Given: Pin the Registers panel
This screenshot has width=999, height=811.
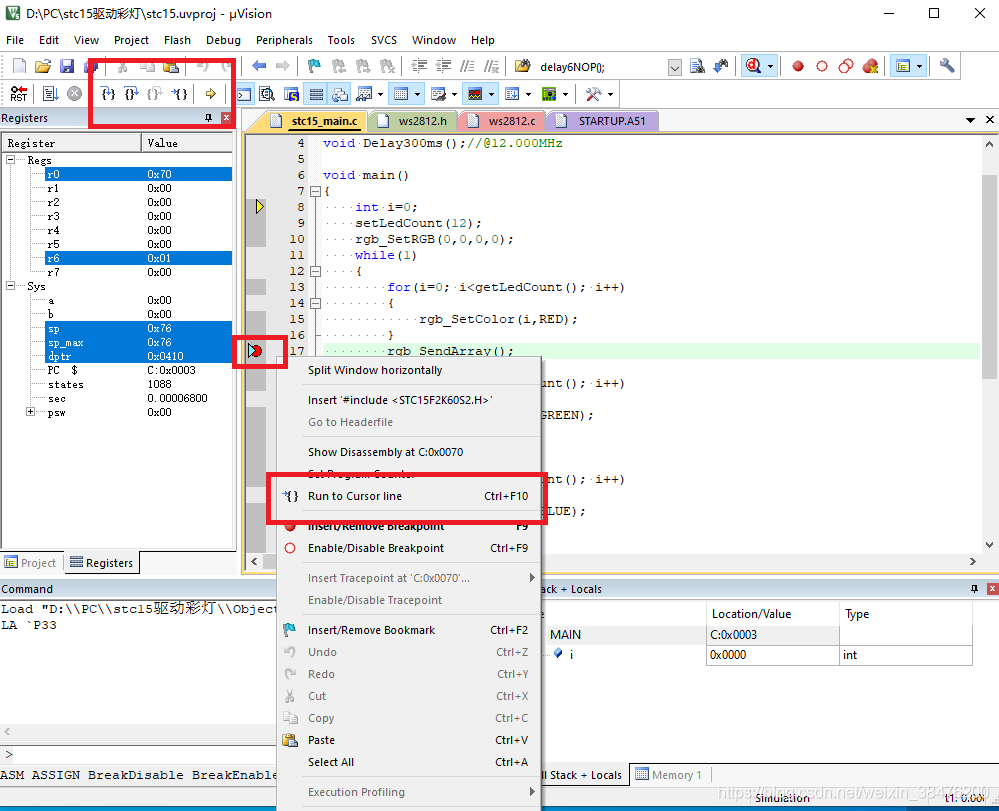Looking at the screenshot, I should [208, 118].
